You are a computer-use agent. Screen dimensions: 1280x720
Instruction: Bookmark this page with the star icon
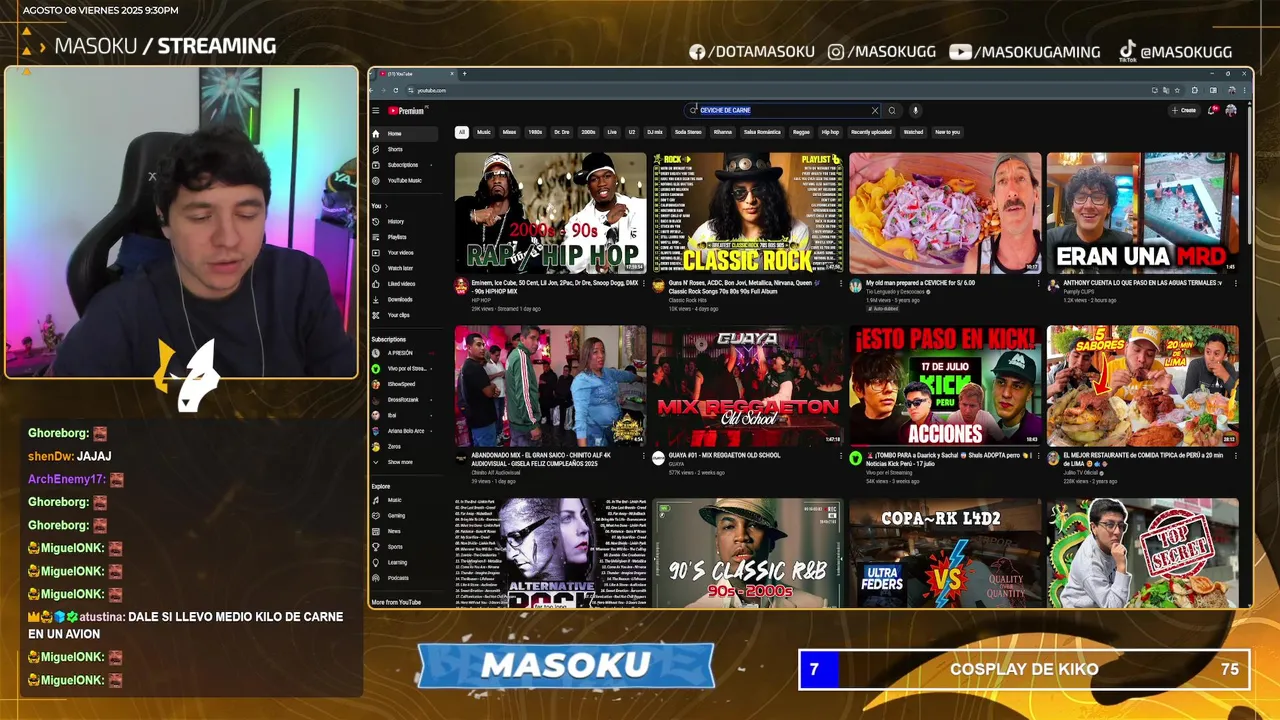[x=1177, y=90]
